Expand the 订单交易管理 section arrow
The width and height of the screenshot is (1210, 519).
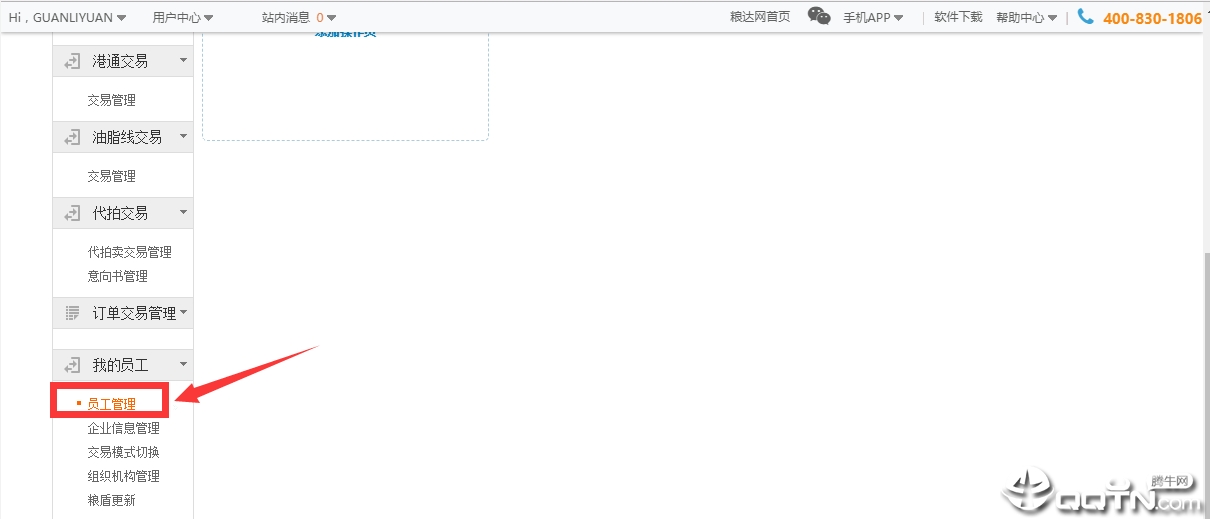(x=184, y=313)
